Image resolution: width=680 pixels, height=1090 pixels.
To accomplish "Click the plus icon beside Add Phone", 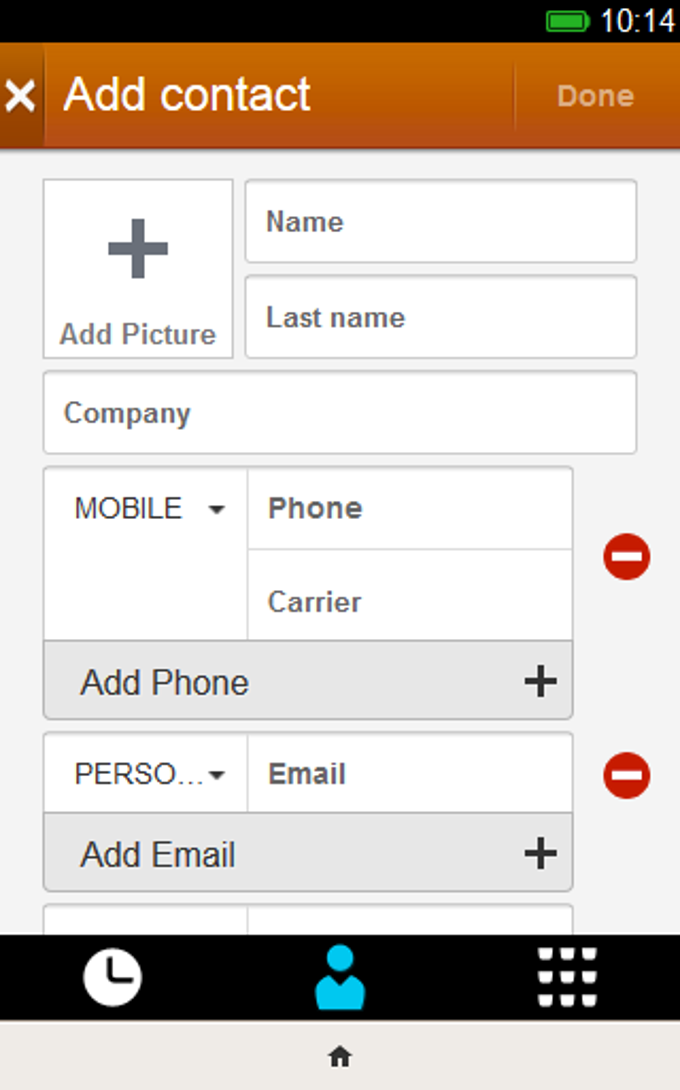I will [540, 681].
